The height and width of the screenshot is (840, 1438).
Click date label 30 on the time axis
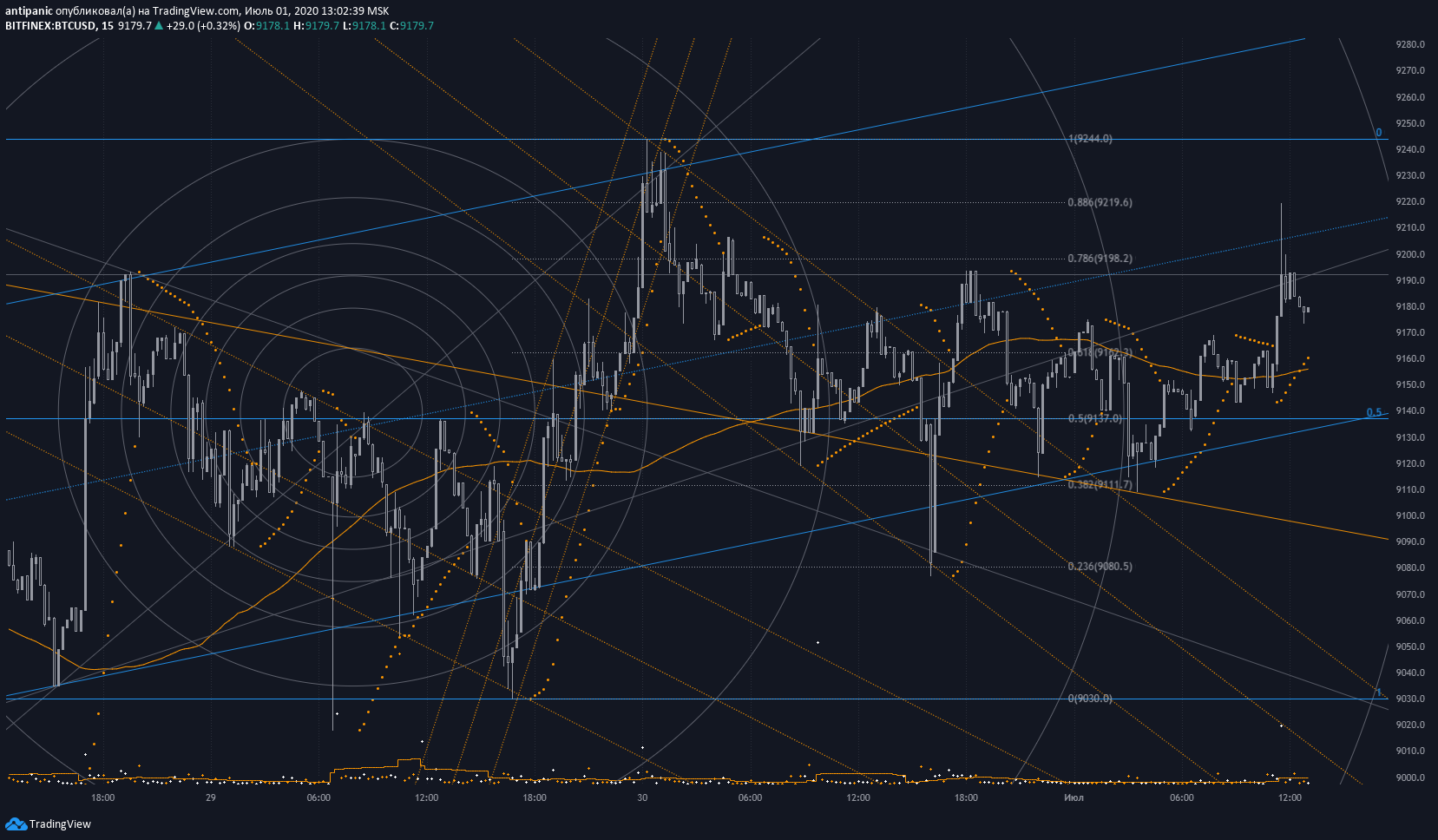pyautogui.click(x=642, y=797)
